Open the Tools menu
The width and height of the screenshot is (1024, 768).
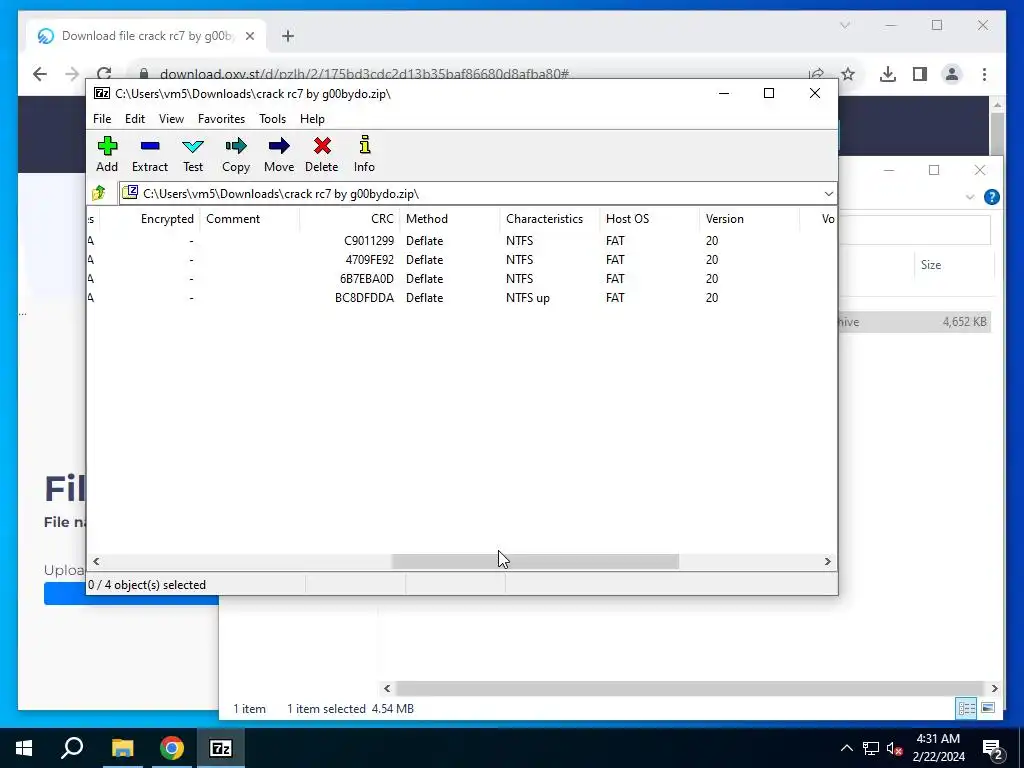tap(272, 119)
